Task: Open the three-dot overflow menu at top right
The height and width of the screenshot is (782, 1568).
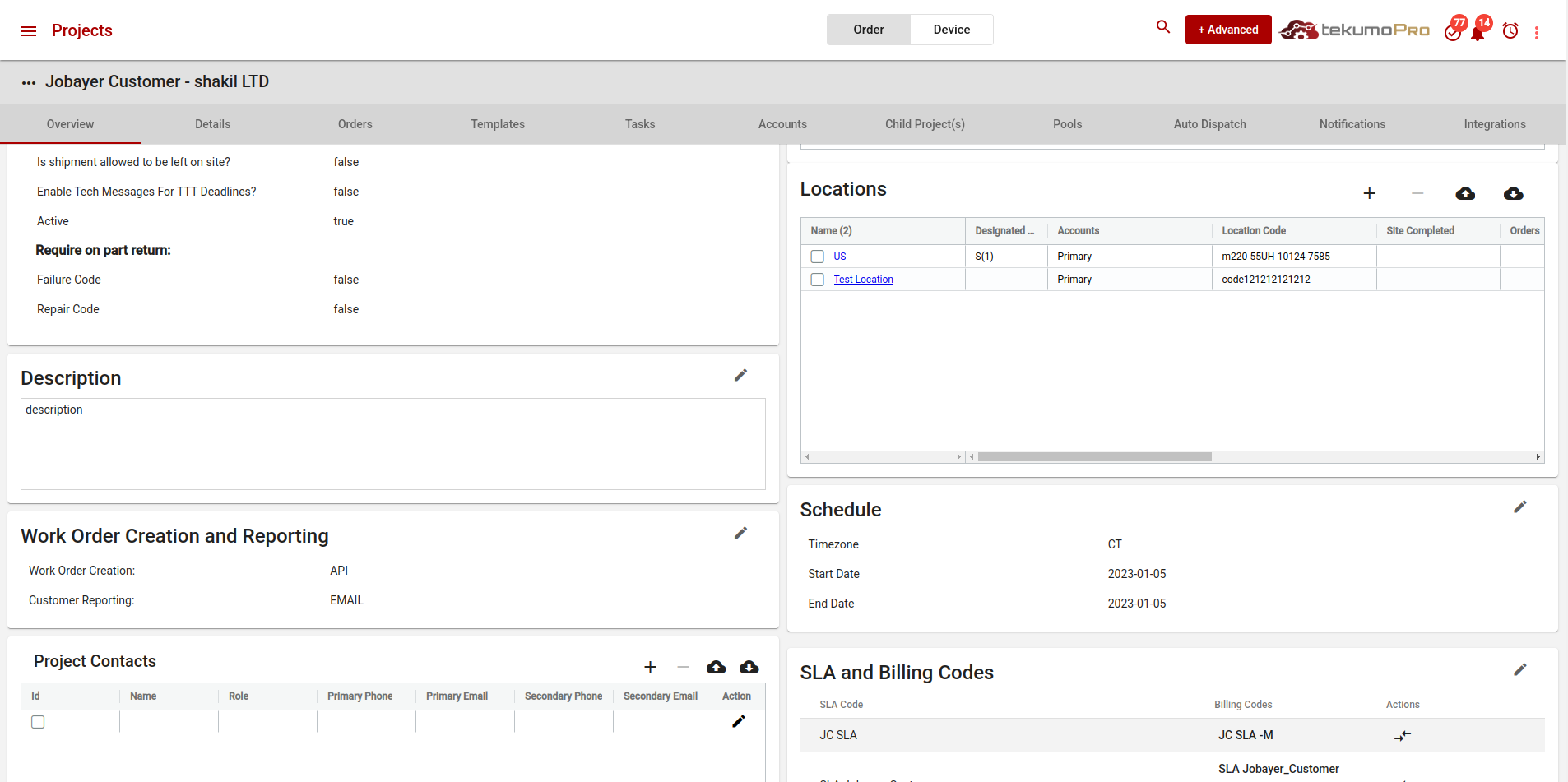Action: pyautogui.click(x=1536, y=33)
